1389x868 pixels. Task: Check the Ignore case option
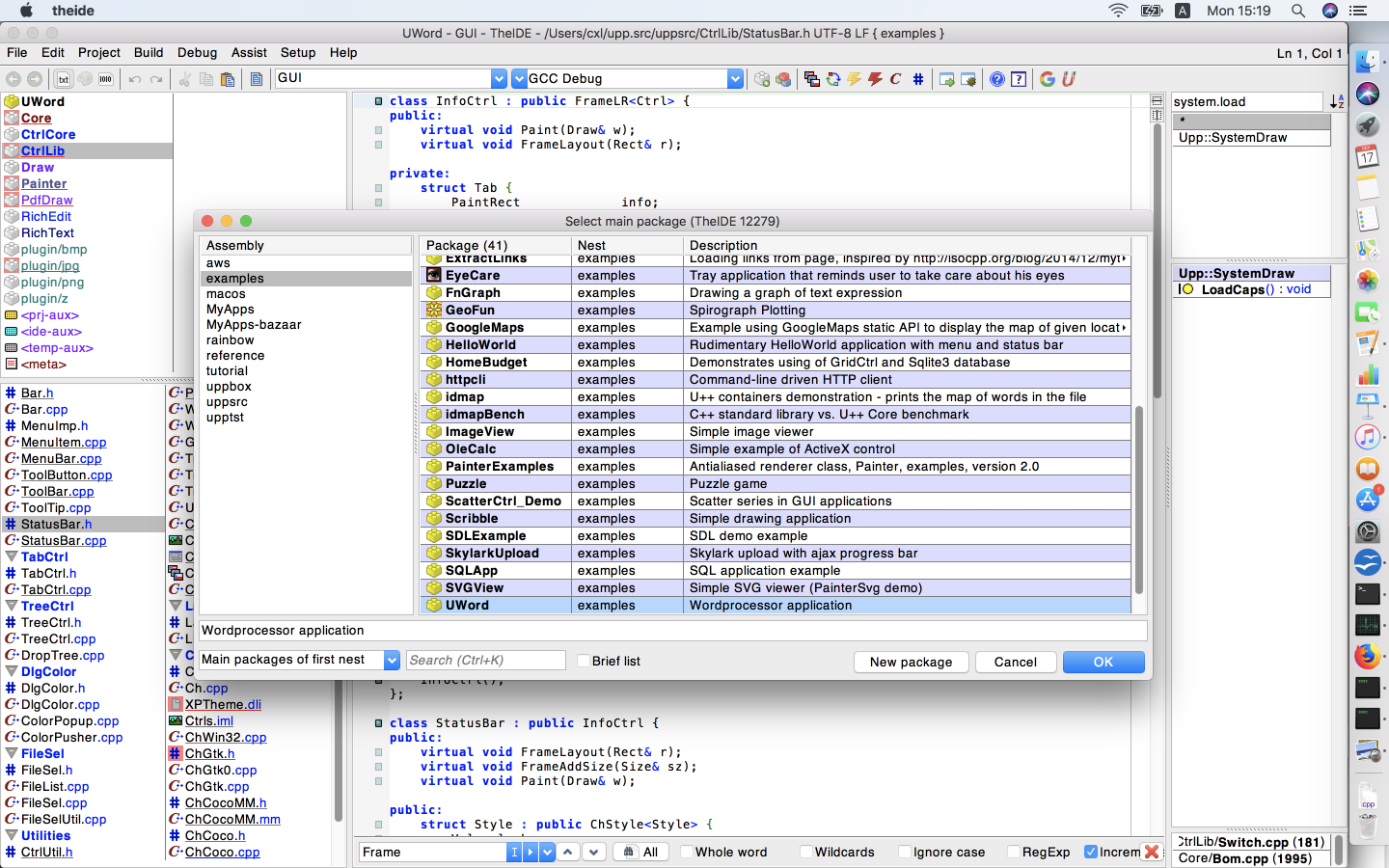pos(905,852)
